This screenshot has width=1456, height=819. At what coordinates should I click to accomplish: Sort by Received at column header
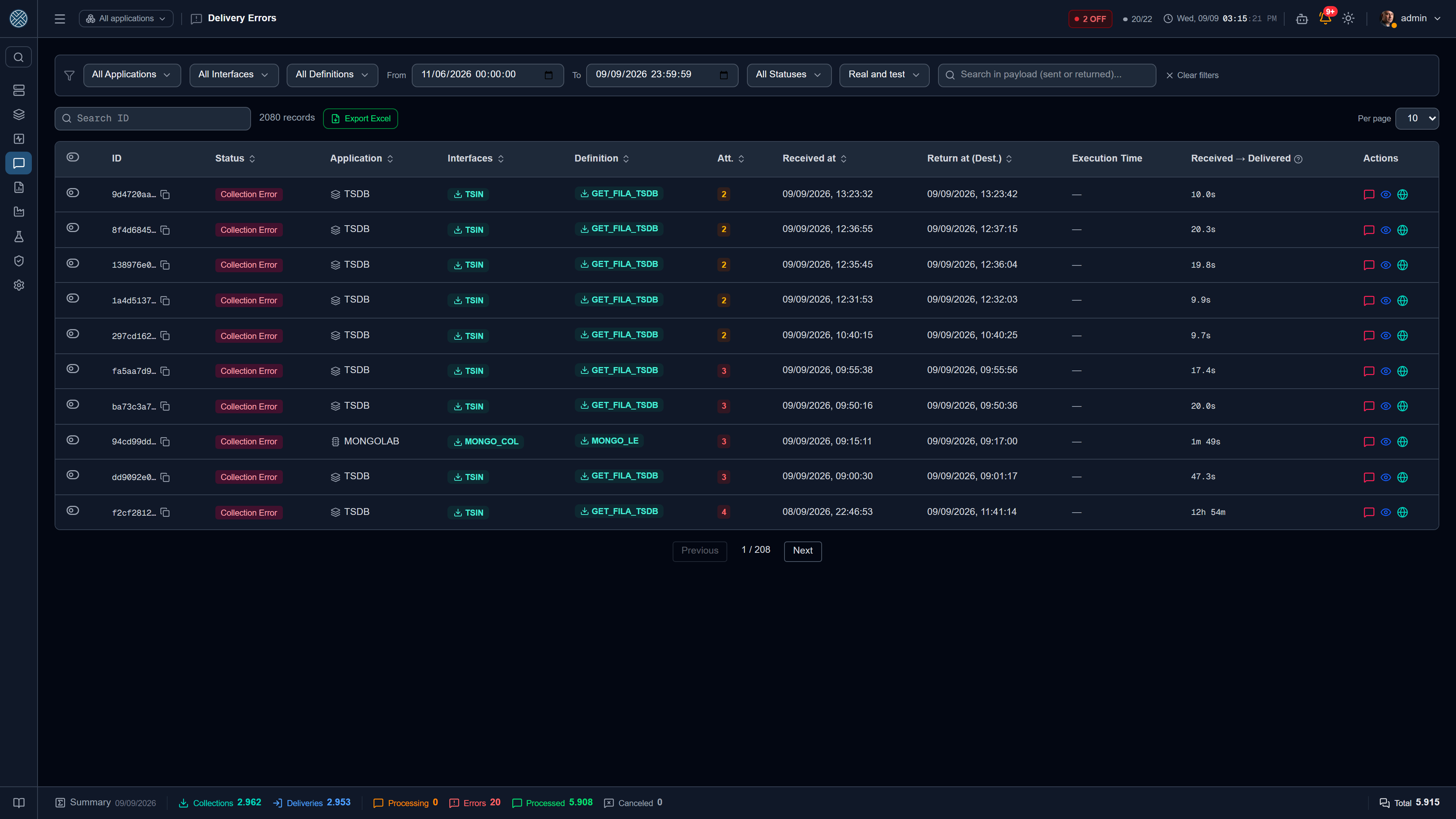(814, 159)
